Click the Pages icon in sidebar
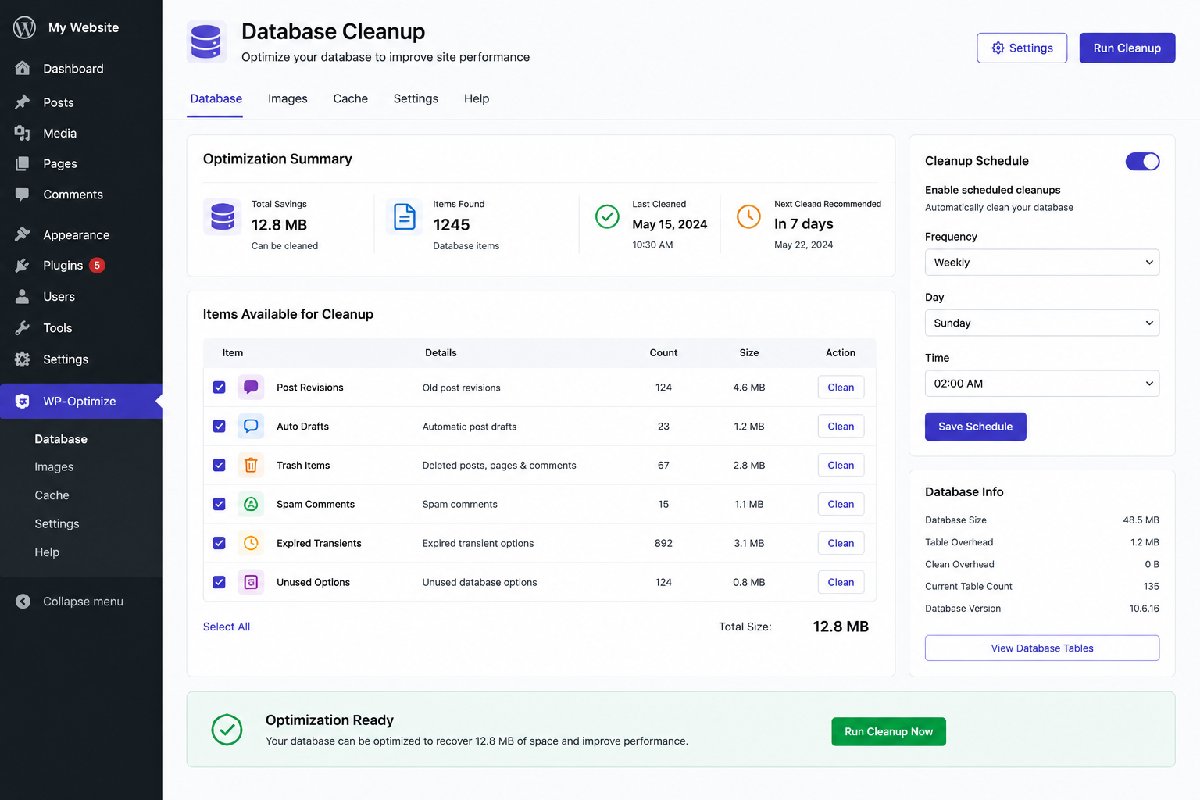Viewport: 1200px width, 800px height. pos(22,164)
